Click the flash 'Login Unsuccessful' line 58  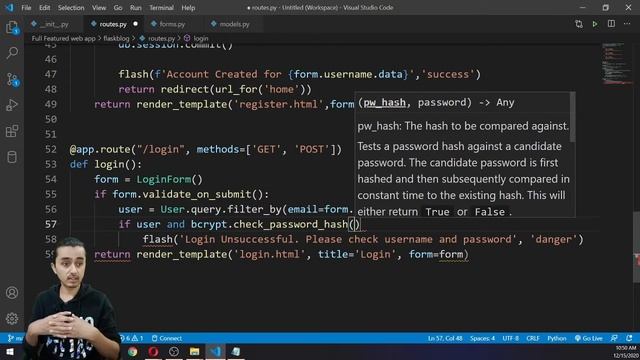pos(363,239)
